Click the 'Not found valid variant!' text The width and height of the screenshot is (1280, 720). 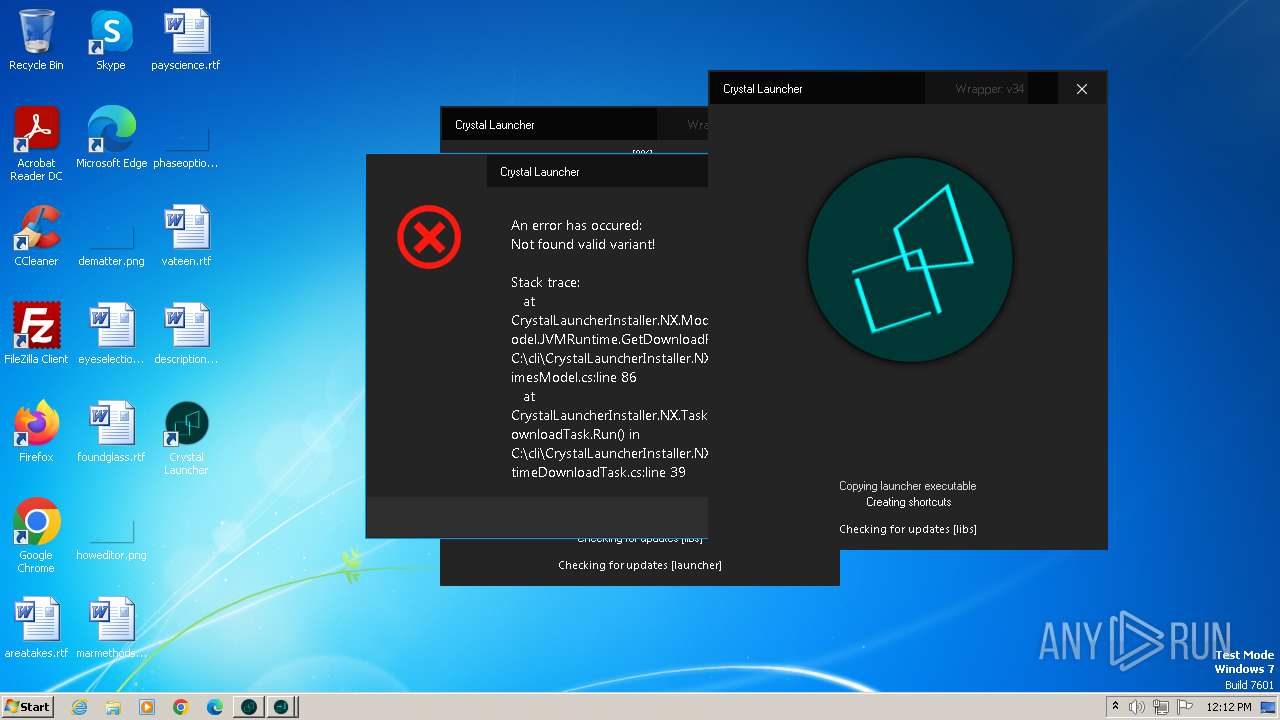click(583, 244)
